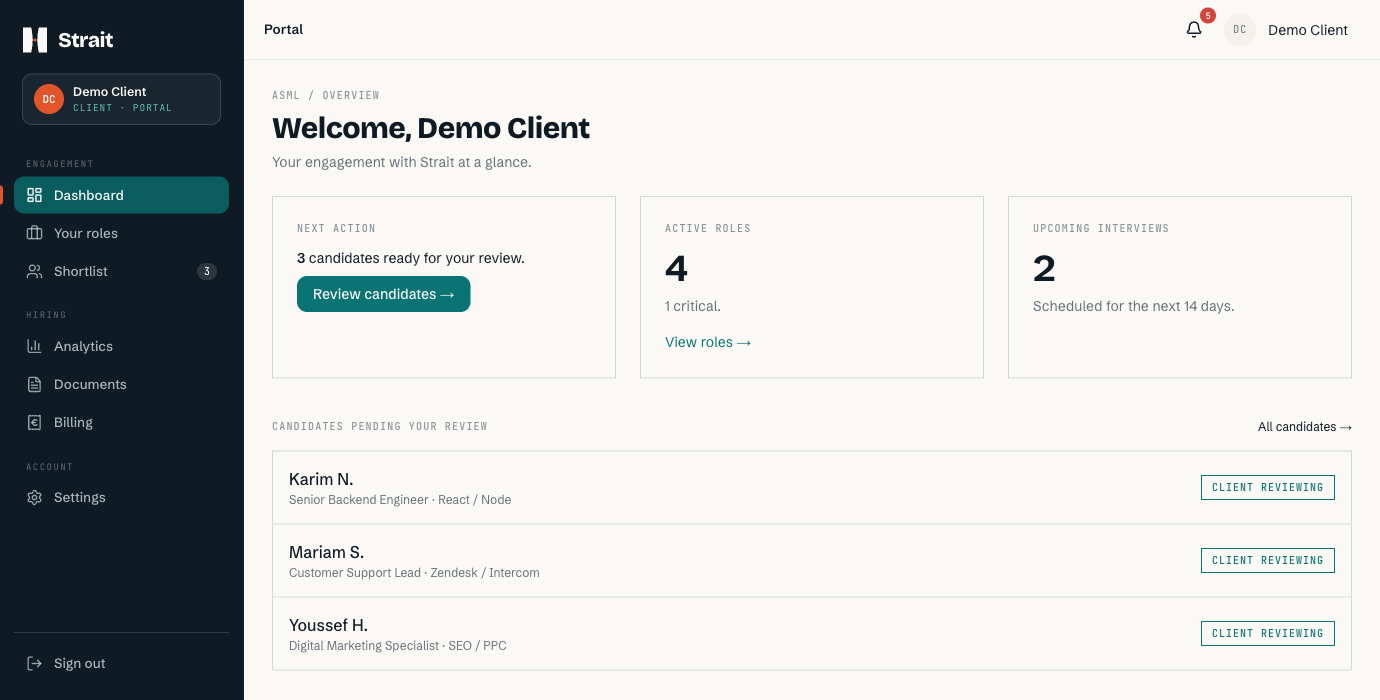Go to Your roles in the sidebar
Viewport: 1380px width, 700px height.
pos(121,233)
